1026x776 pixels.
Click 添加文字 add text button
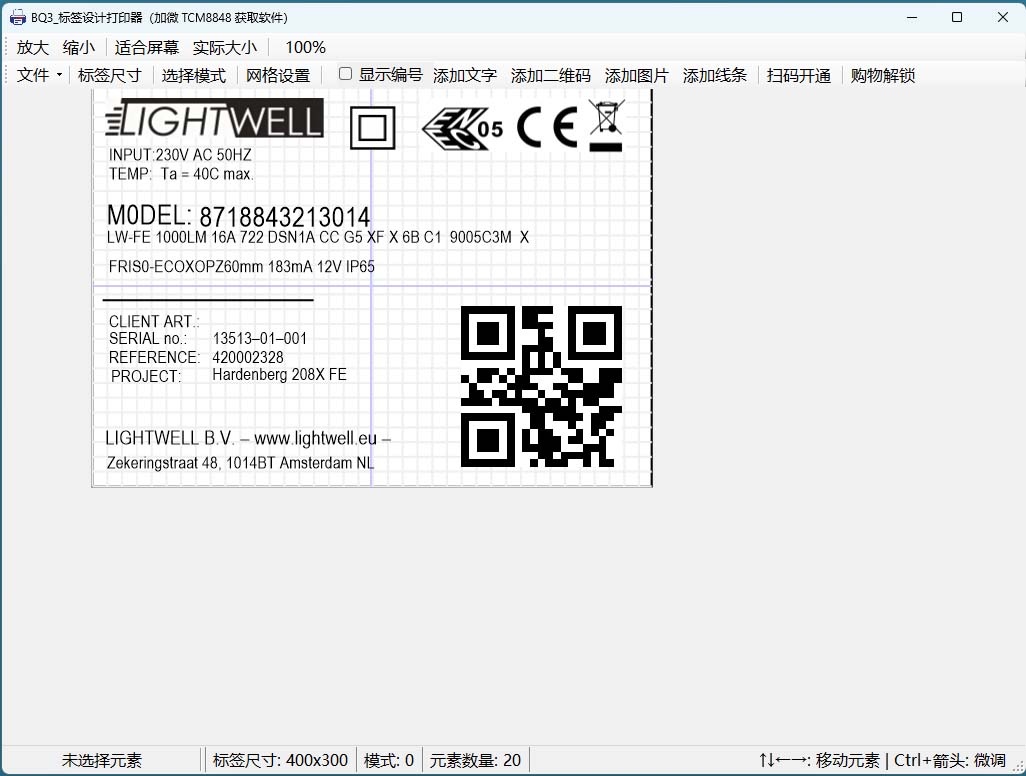[x=465, y=75]
